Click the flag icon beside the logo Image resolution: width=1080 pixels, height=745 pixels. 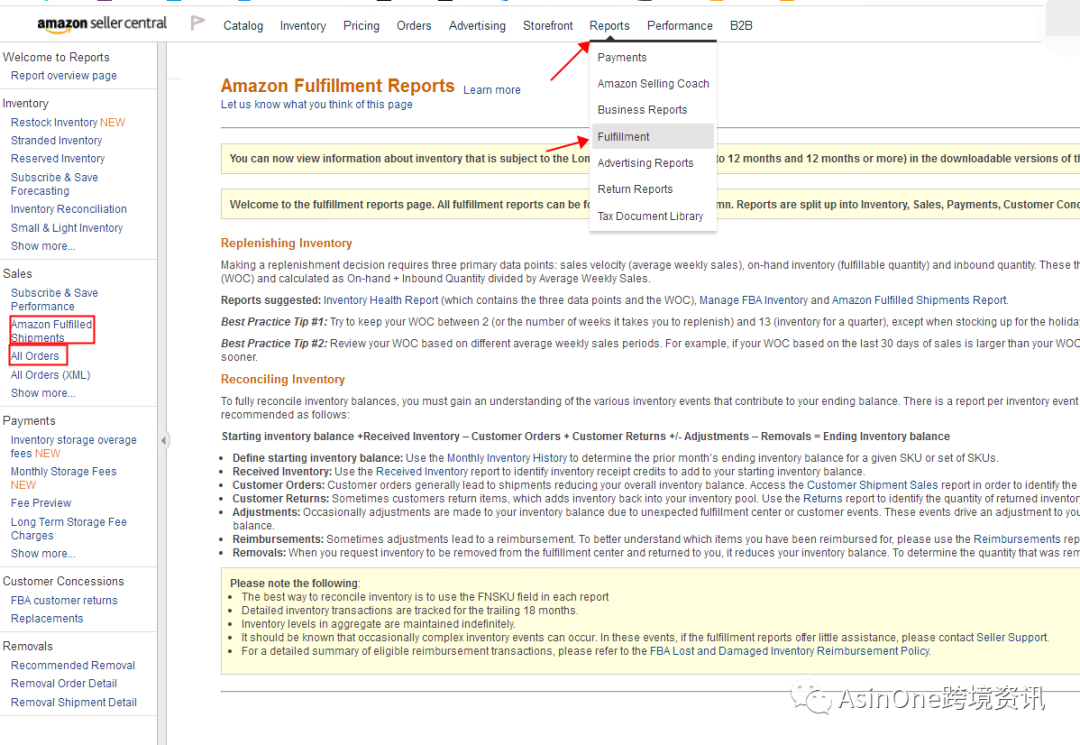coord(198,23)
